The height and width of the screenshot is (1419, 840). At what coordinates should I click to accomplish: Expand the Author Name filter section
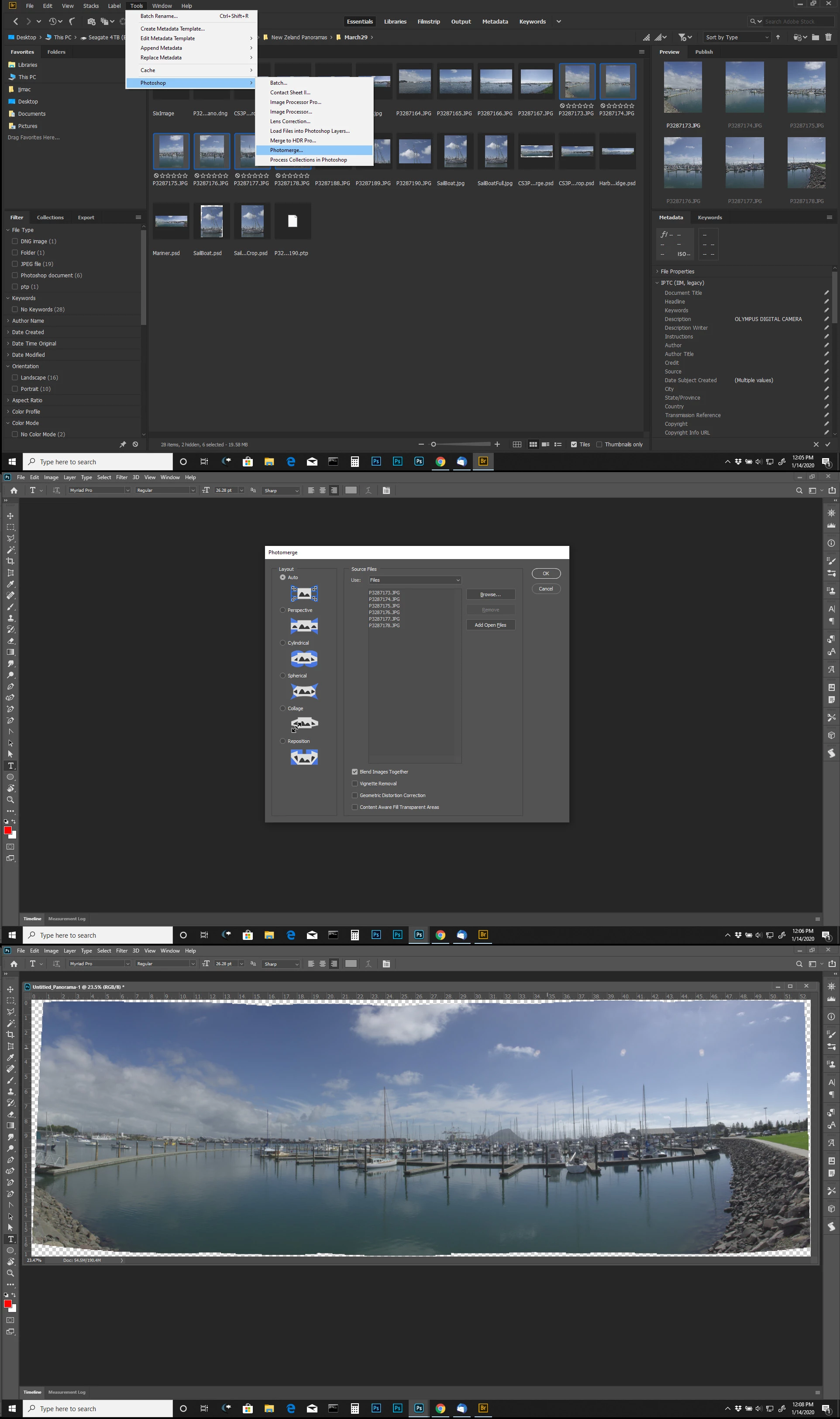pyautogui.click(x=28, y=321)
